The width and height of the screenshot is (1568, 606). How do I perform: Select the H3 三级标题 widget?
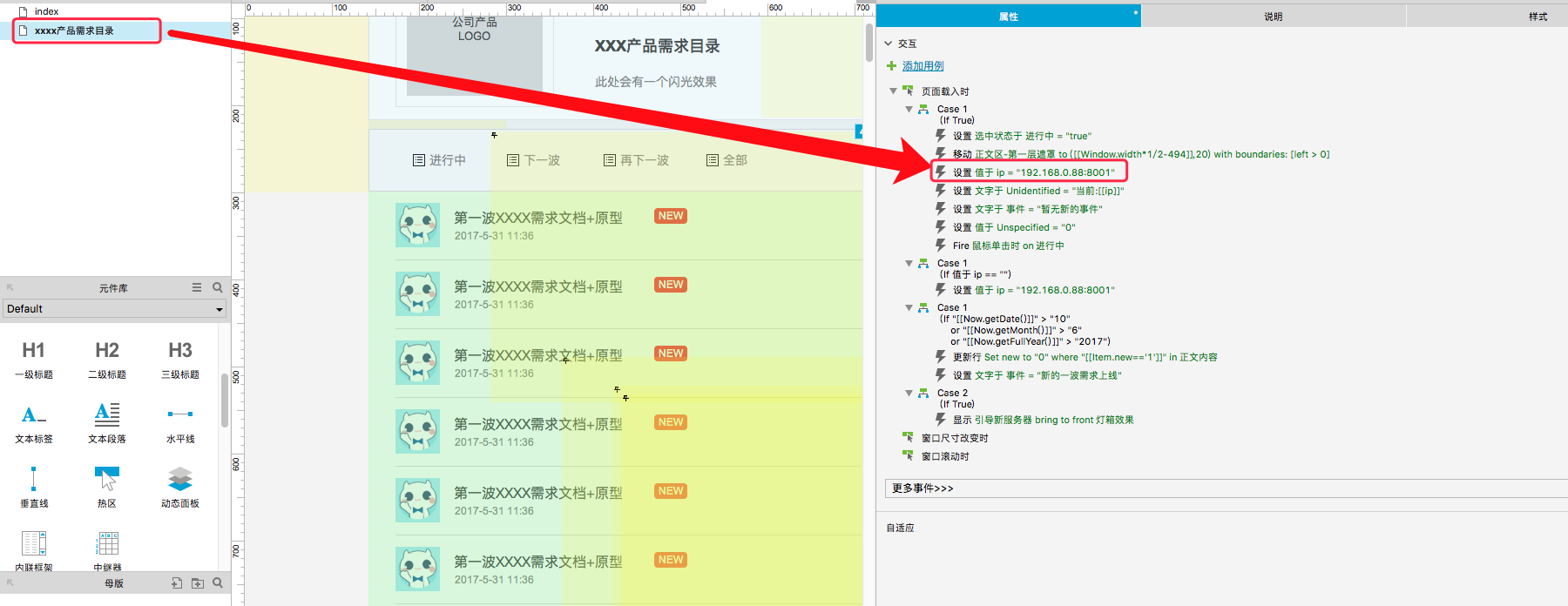pyautogui.click(x=180, y=360)
